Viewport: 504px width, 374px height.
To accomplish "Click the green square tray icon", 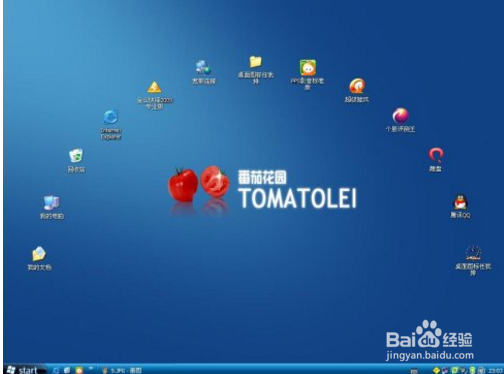I will 454,370.
